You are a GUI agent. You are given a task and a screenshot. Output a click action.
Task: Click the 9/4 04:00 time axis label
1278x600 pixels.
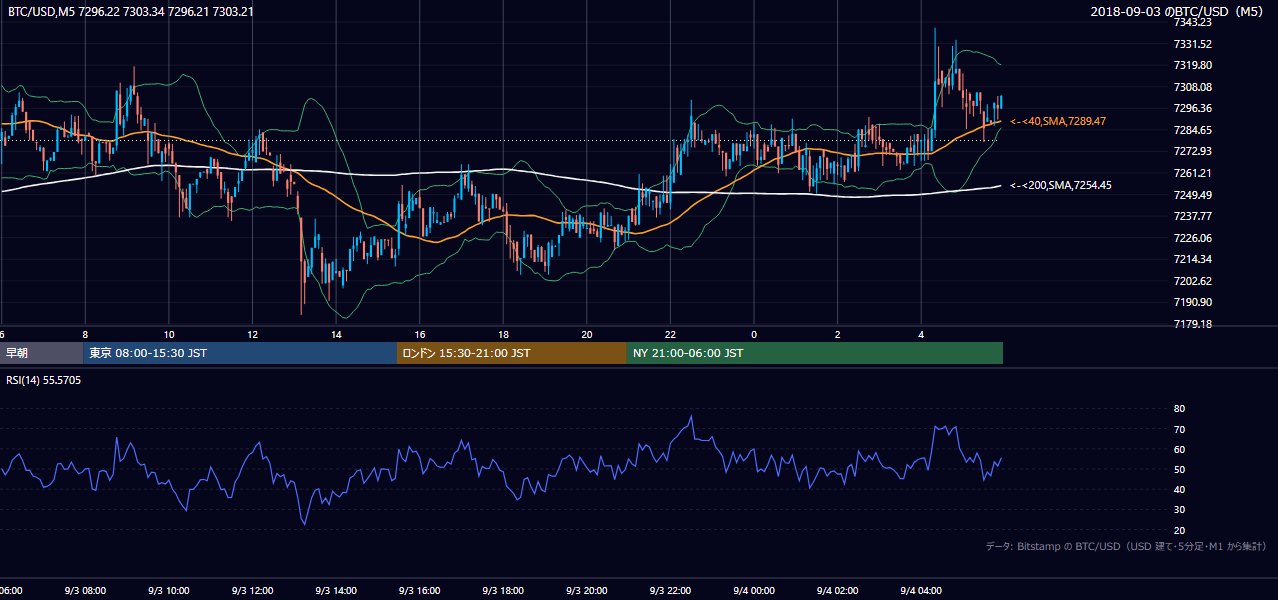920,591
